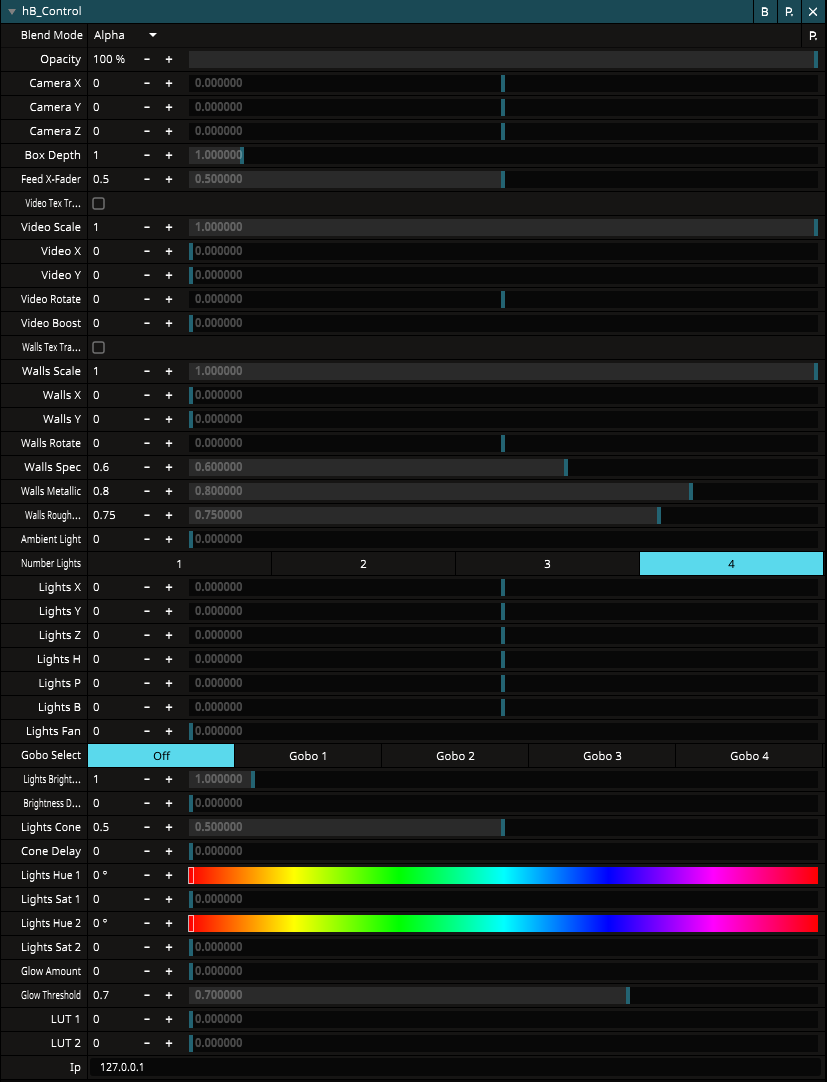Decrease Glow Threshold with minus button

[x=147, y=995]
